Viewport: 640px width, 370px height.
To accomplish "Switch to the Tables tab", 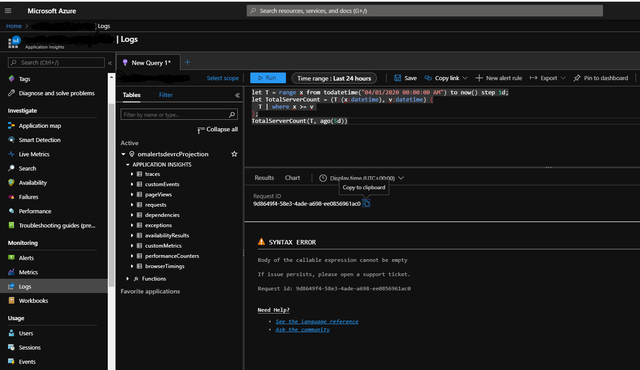I will point(131,95).
